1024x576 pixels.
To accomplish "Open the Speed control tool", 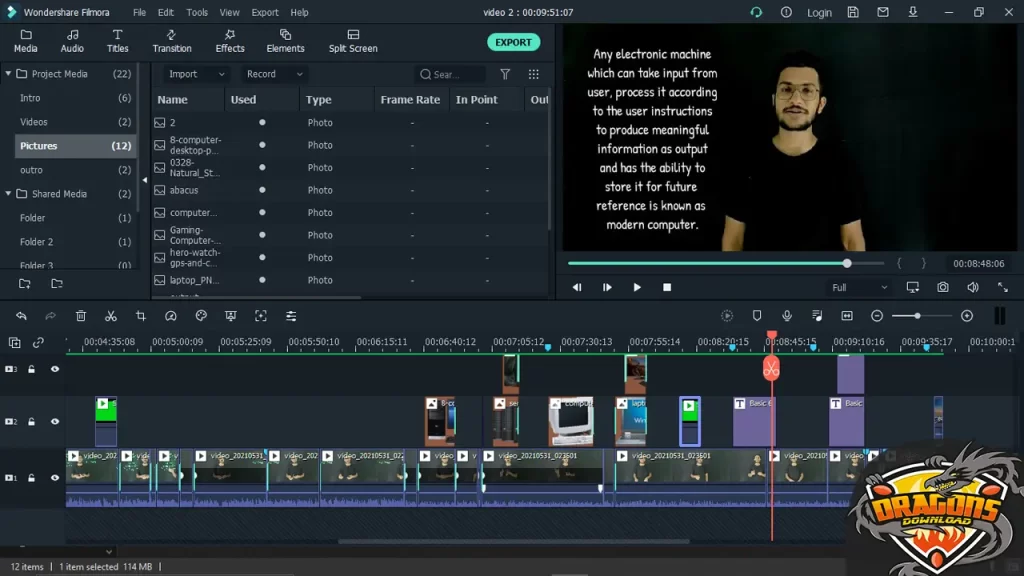I will coord(171,316).
